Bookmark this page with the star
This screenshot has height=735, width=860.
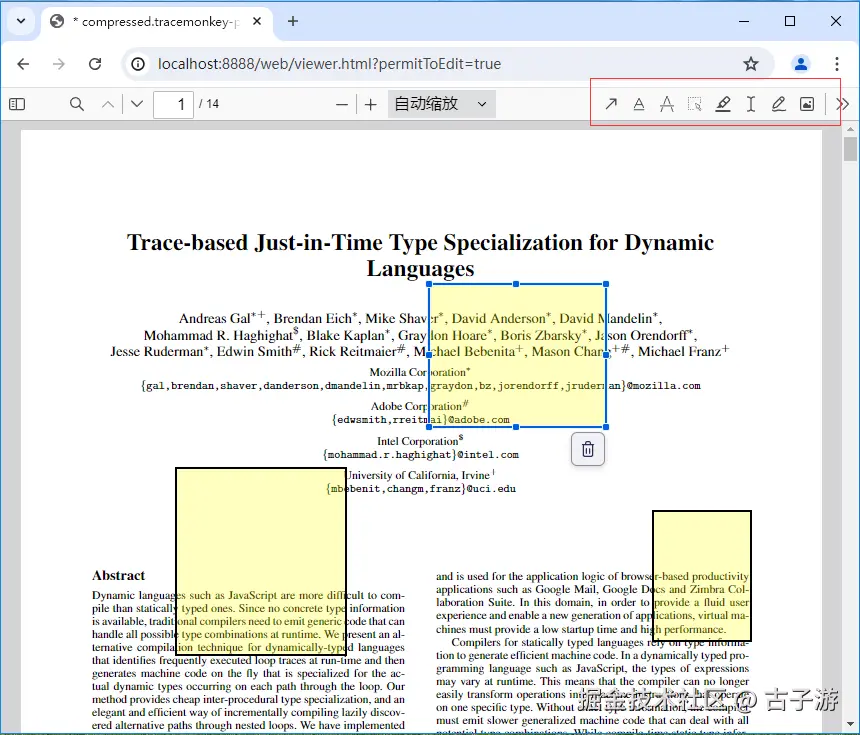[751, 64]
